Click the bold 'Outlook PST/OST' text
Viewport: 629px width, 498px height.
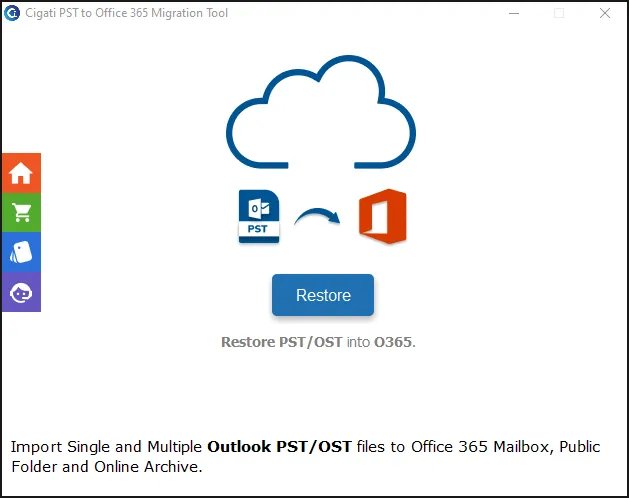click(280, 447)
